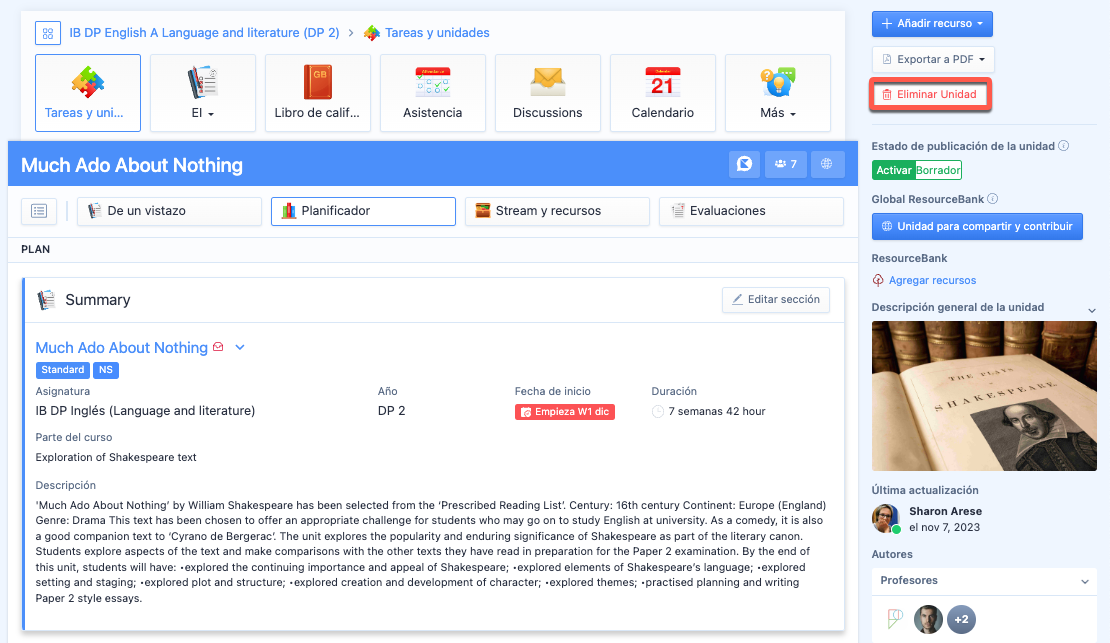Click the Shakespeare unit cover image
Viewport: 1110px width, 643px height.
tap(984, 395)
